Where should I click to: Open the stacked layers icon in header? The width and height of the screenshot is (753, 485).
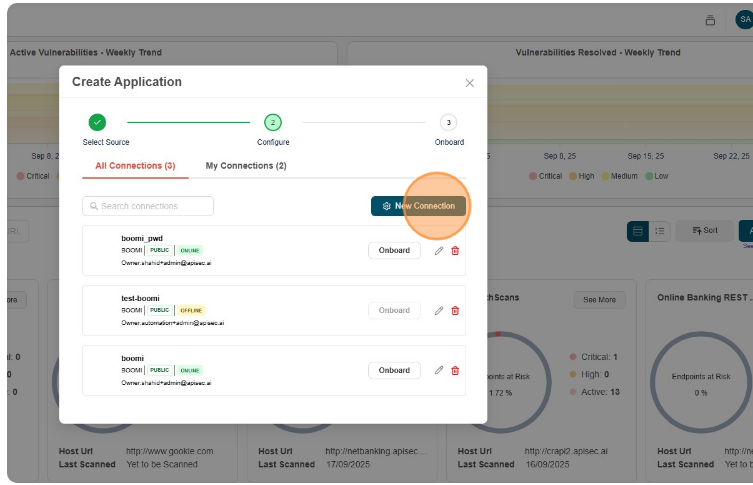pyautogui.click(x=711, y=20)
